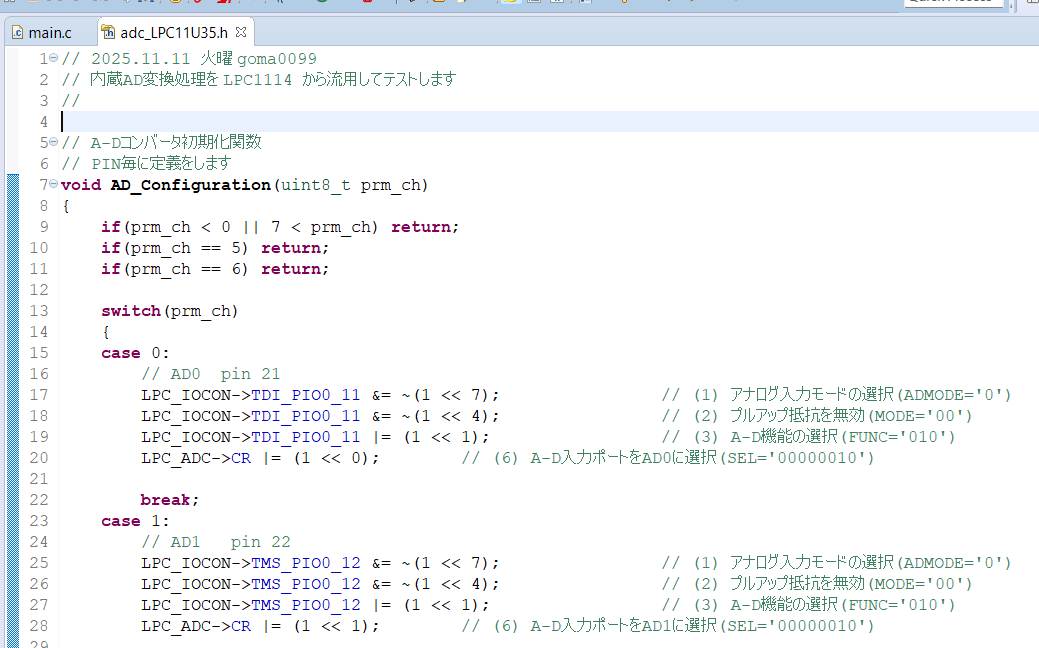Click TDI_PIO0_11 on line 17
1039x648 pixels.
pyautogui.click(x=305, y=395)
